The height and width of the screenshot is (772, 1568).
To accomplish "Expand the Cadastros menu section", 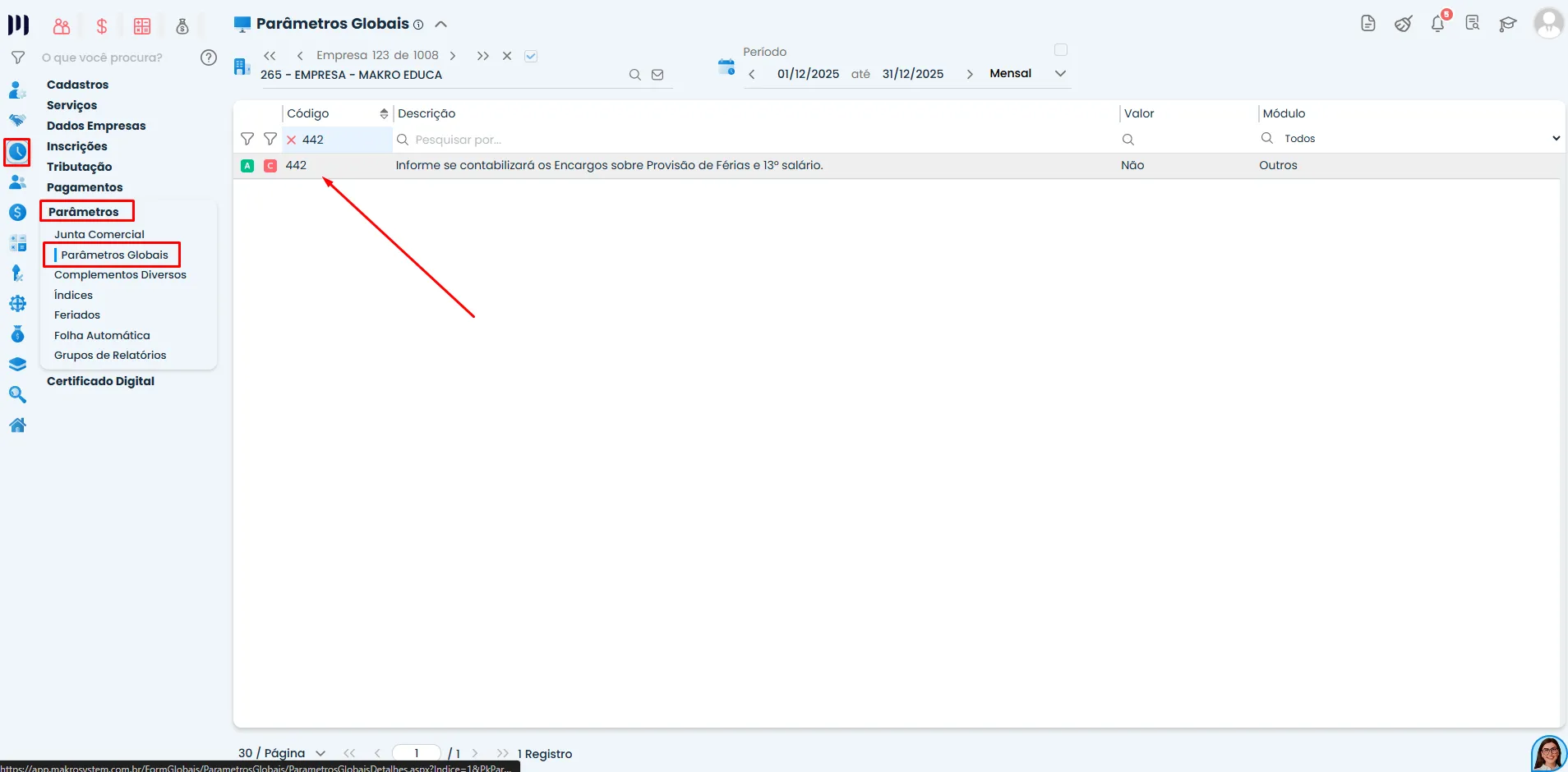I will click(77, 85).
